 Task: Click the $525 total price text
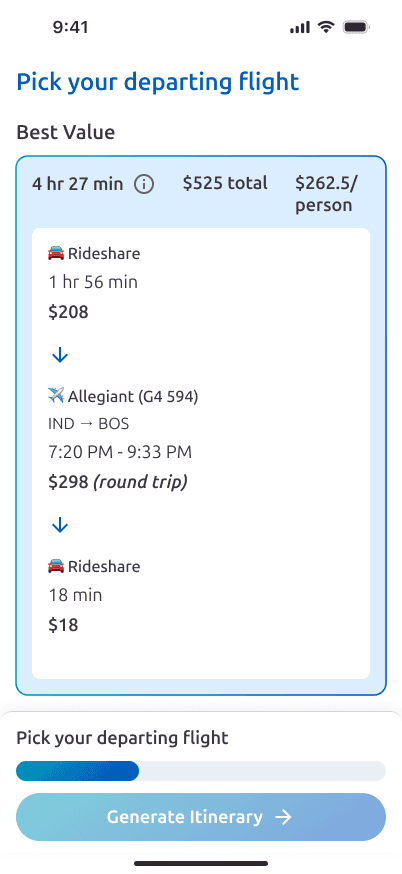[225, 183]
